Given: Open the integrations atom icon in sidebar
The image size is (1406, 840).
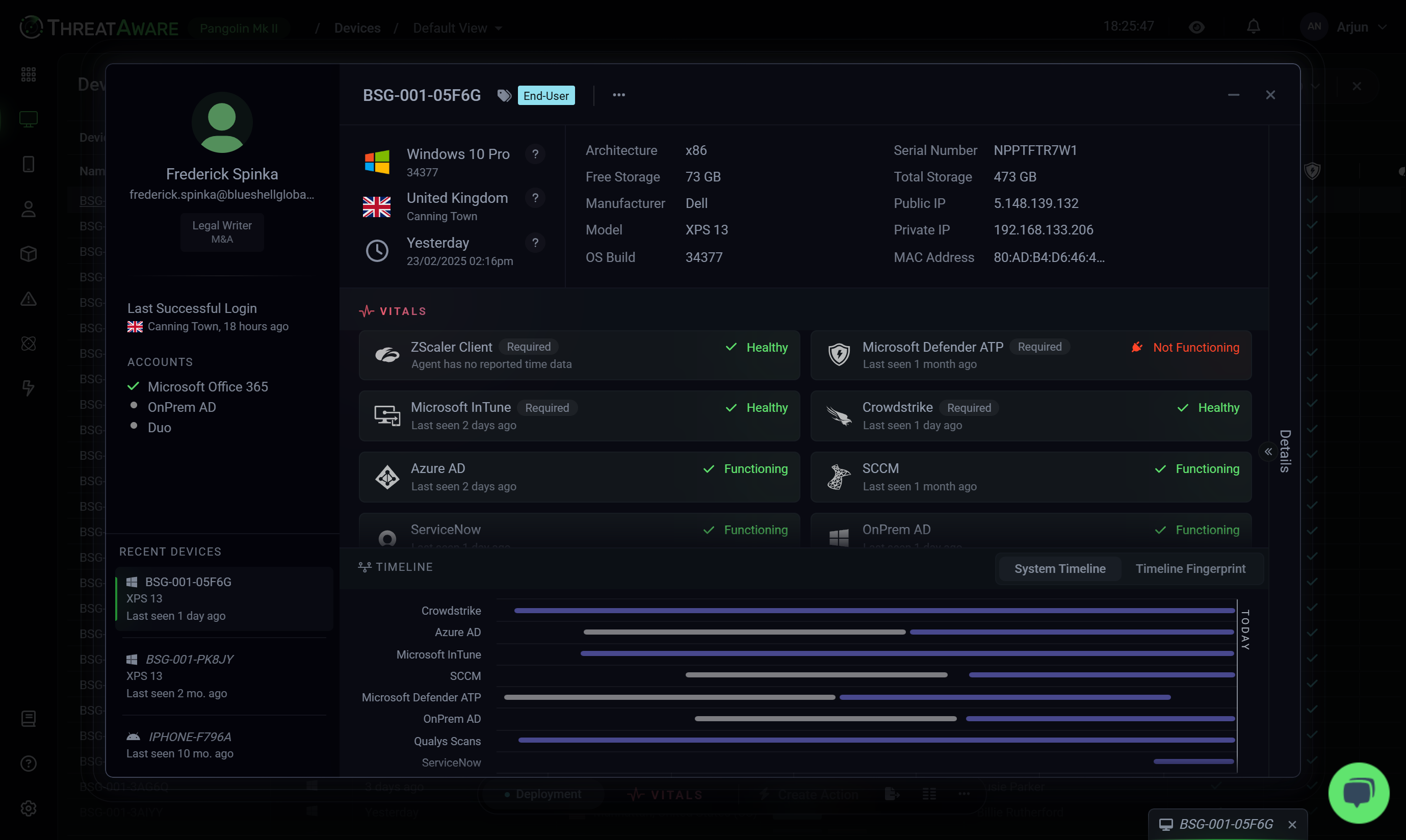Looking at the screenshot, I should (x=29, y=343).
